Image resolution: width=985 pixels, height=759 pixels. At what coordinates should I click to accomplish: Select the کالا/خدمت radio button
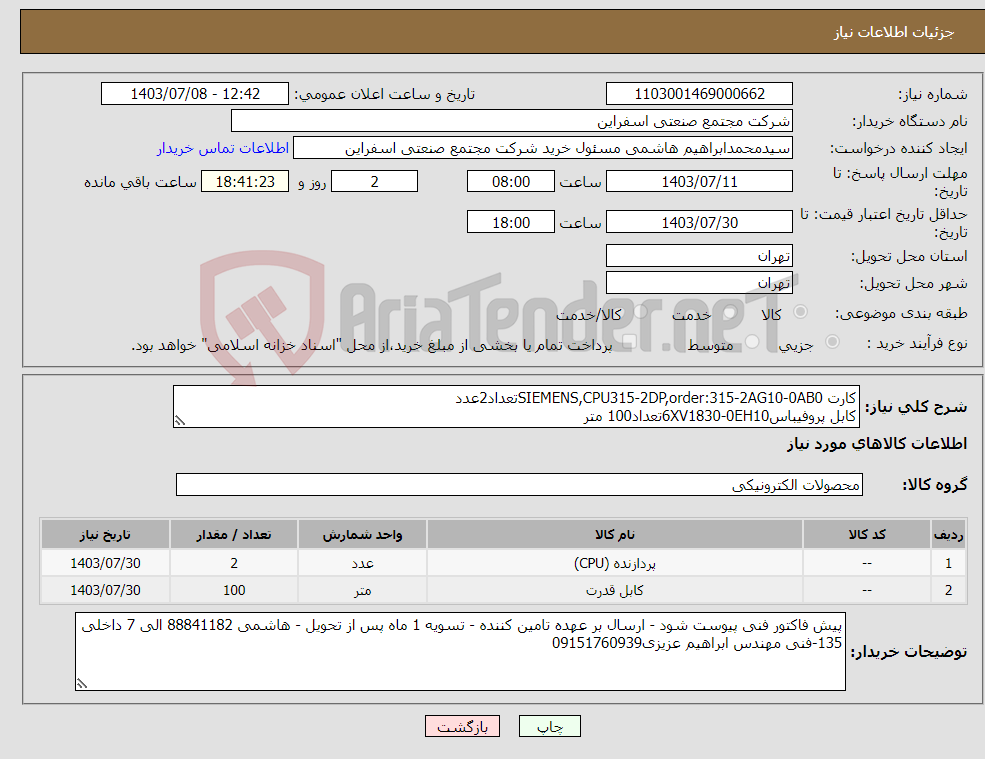pyautogui.click(x=640, y=312)
